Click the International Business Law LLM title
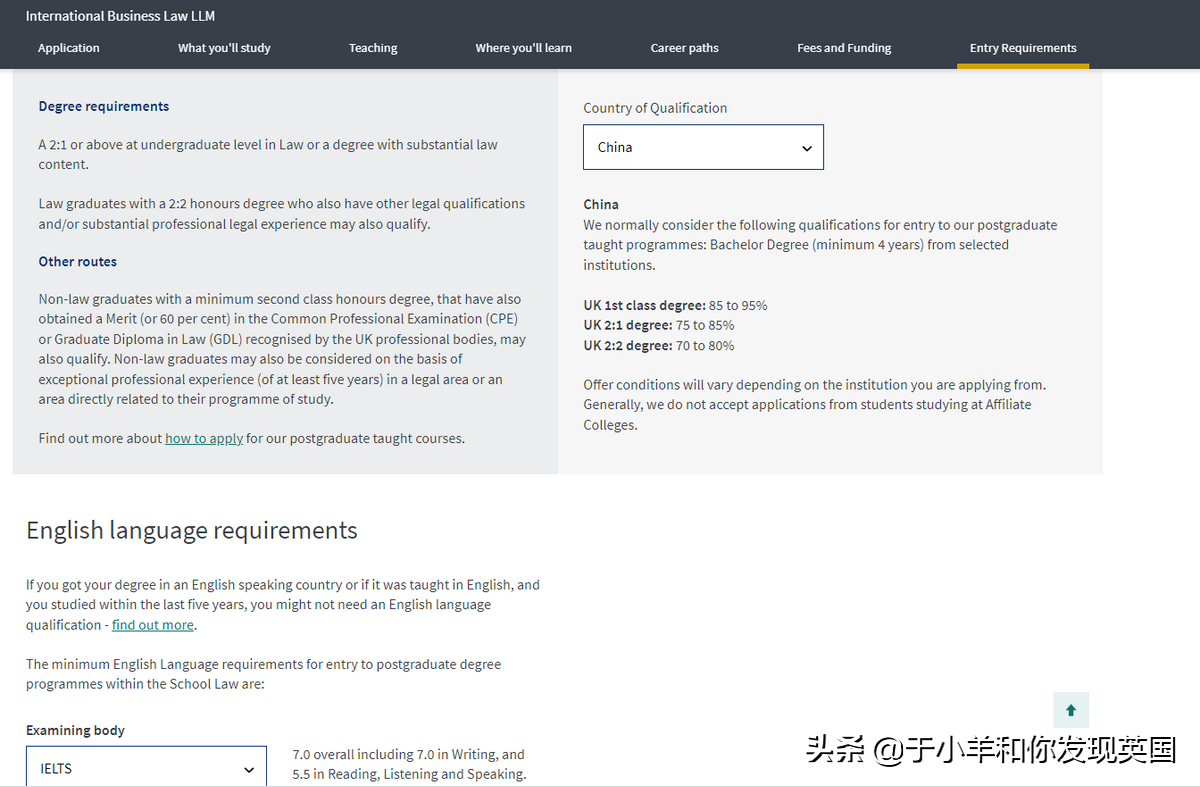Viewport: 1200px width, 787px height. point(120,16)
